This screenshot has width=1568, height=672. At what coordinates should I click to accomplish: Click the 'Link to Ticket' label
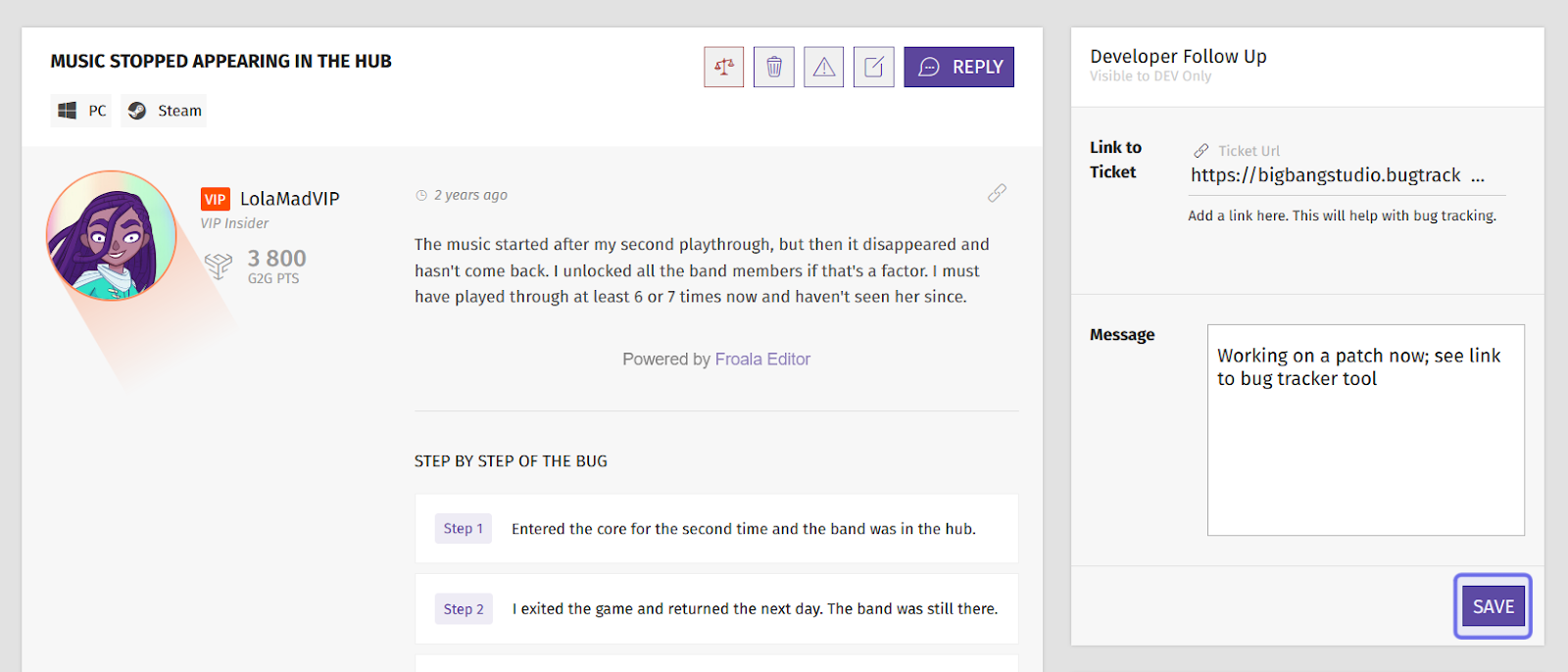coord(1115,160)
